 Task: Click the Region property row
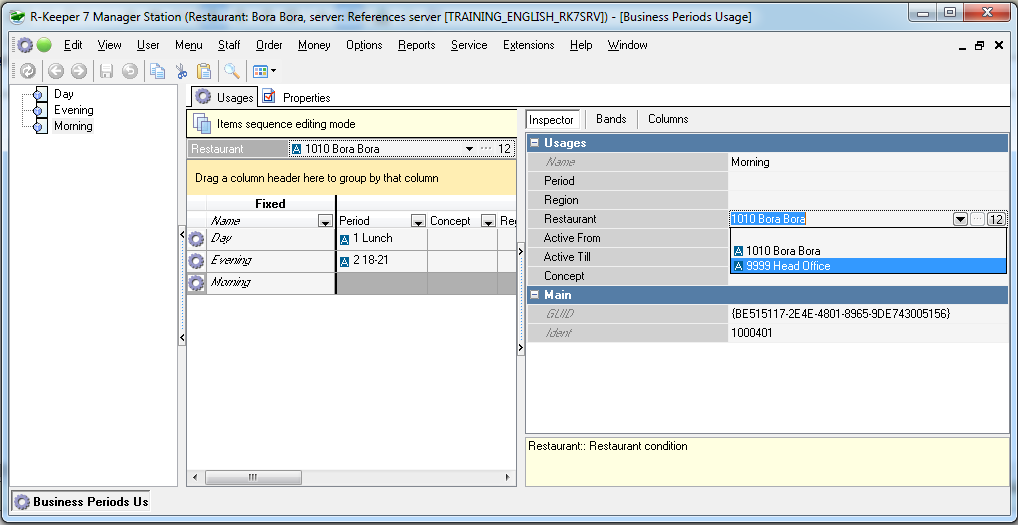pos(767,200)
